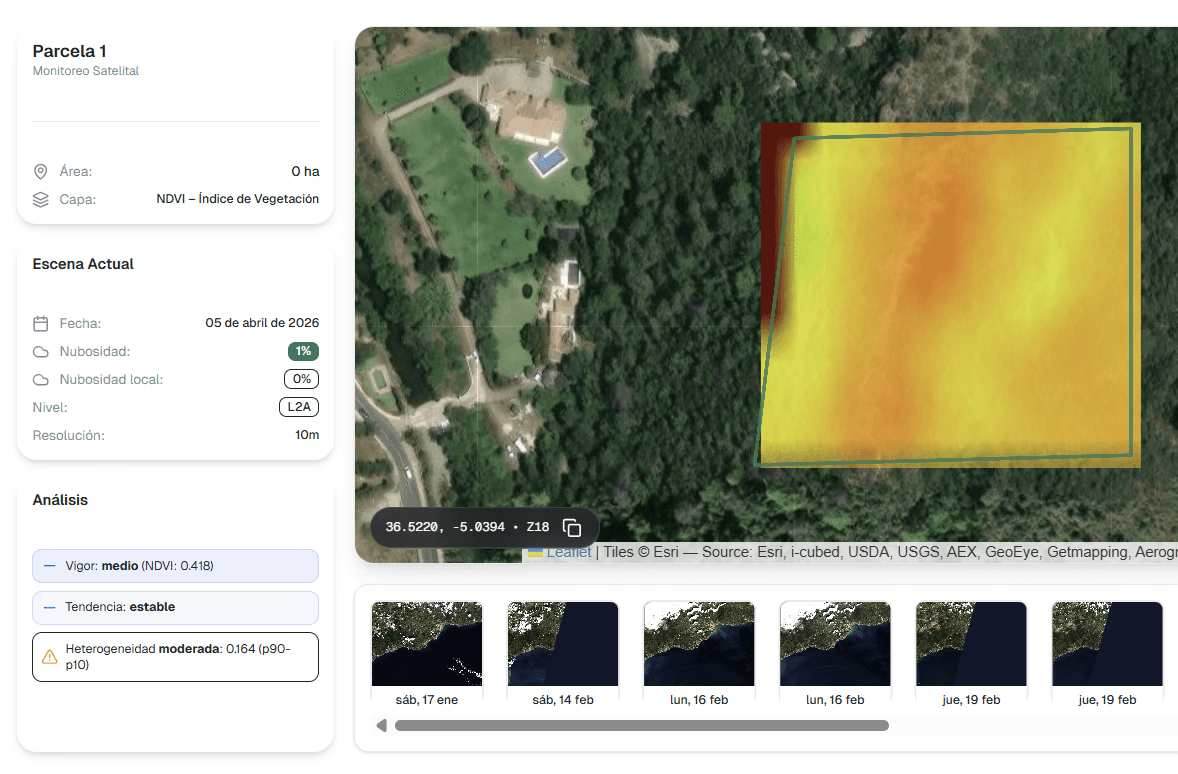Image resolution: width=1178 pixels, height=774 pixels.
Task: Click the dash icon in Vigor row
Action: [50, 566]
